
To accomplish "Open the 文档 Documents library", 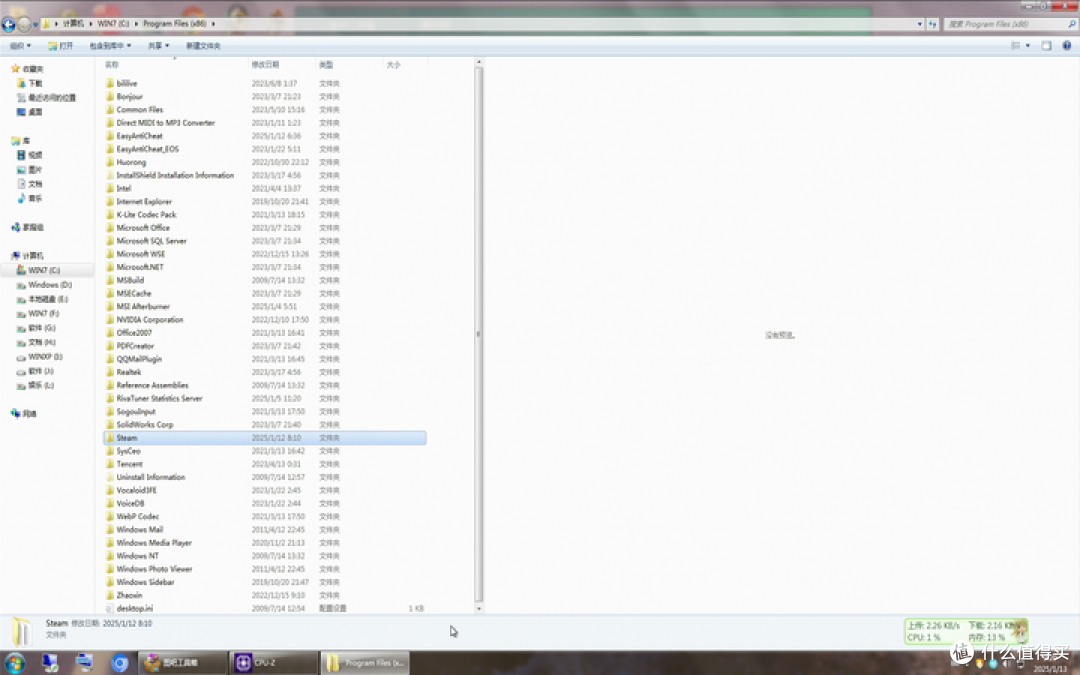I will point(30,184).
